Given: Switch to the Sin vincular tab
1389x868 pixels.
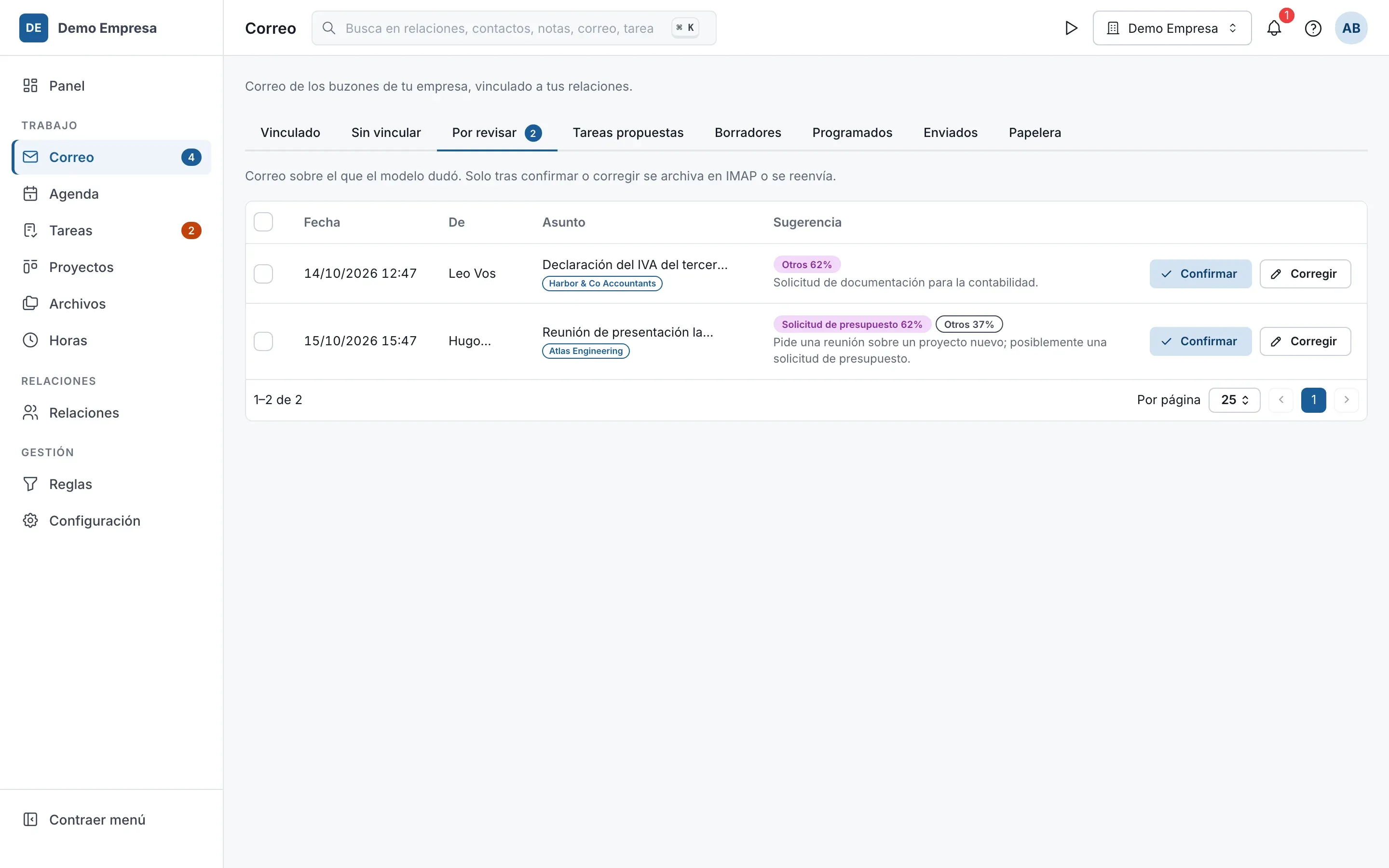Looking at the screenshot, I should (x=386, y=133).
